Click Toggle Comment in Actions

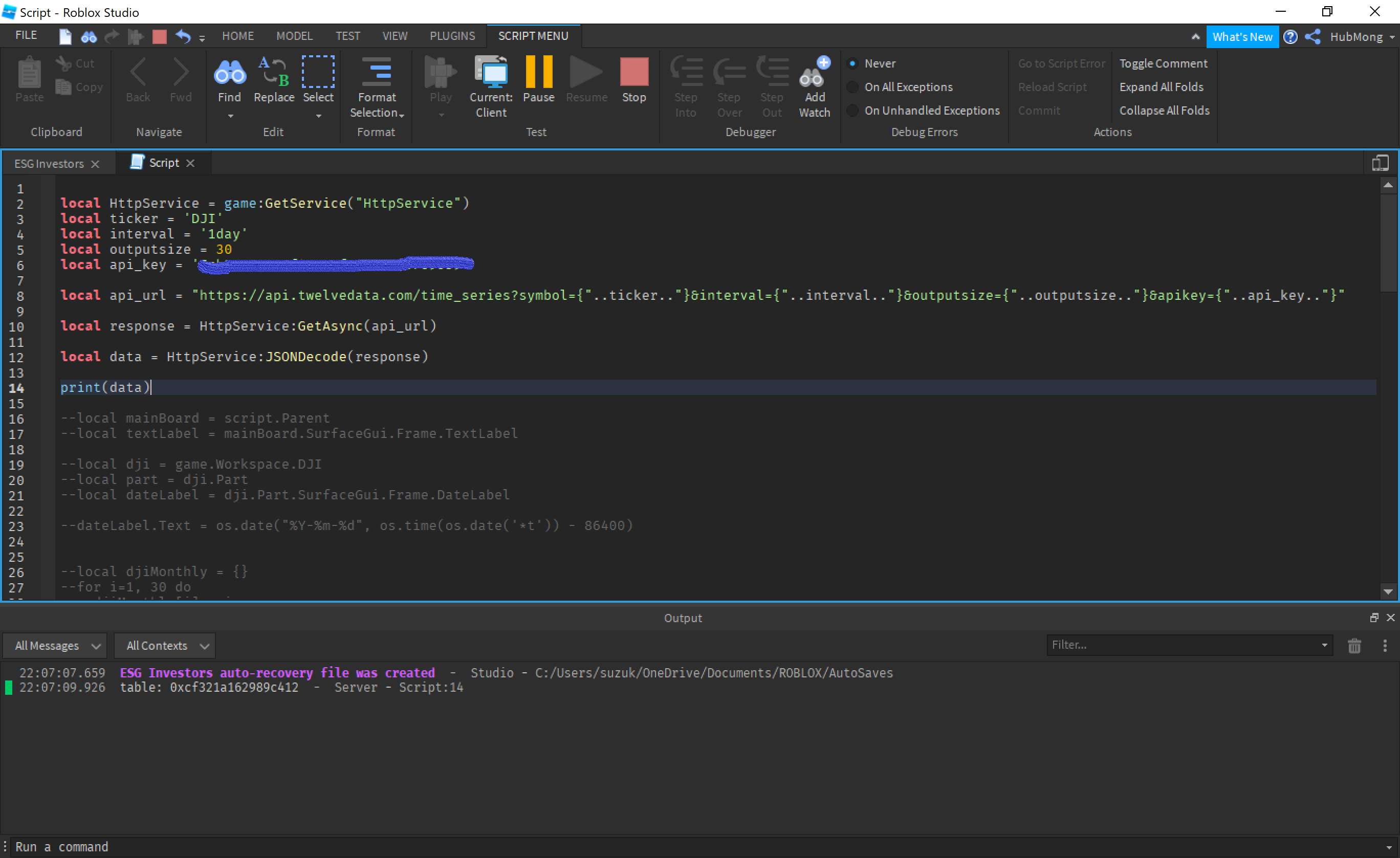tap(1163, 63)
